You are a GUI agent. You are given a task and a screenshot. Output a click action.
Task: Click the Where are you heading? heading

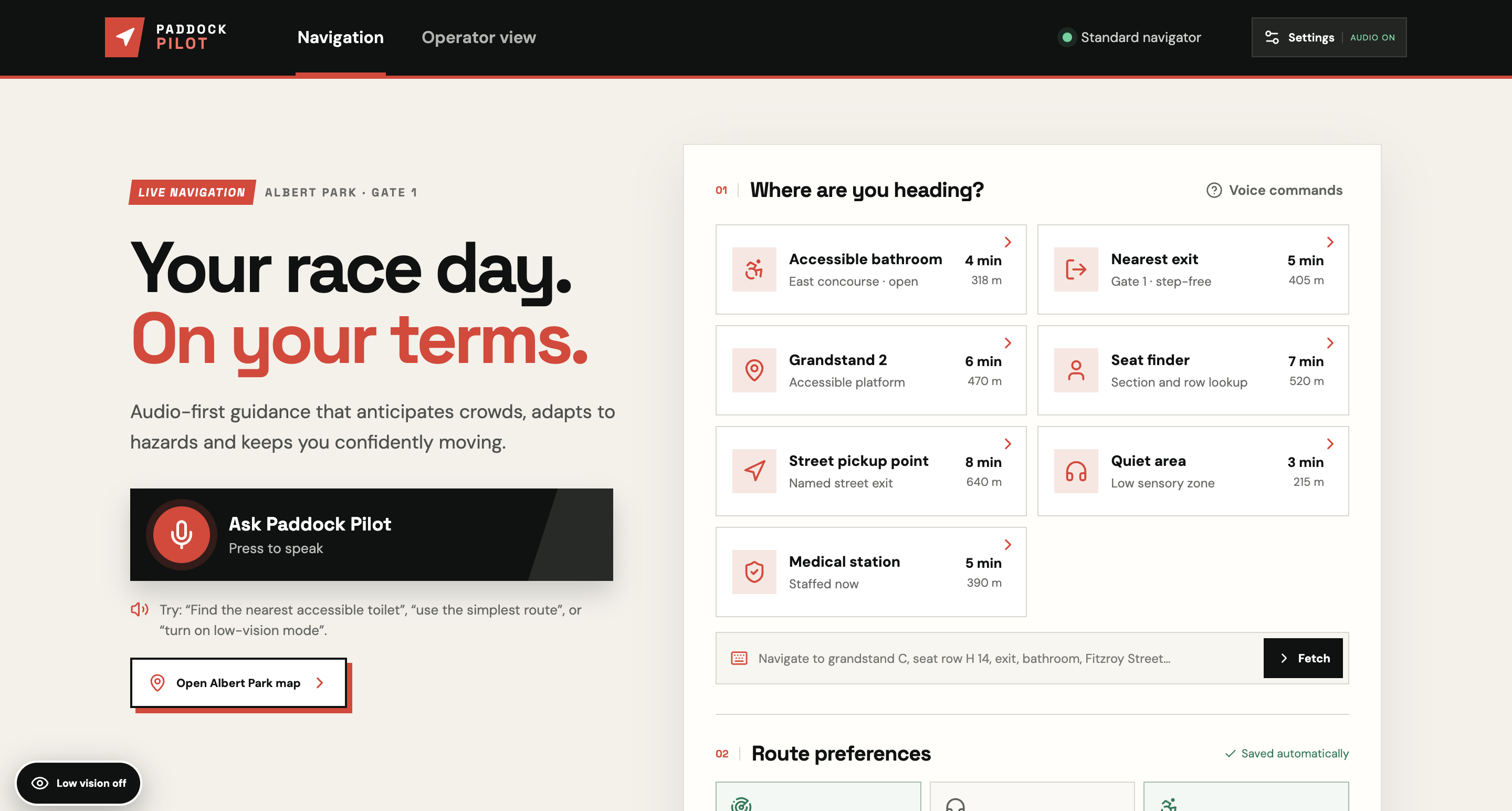[867, 190]
